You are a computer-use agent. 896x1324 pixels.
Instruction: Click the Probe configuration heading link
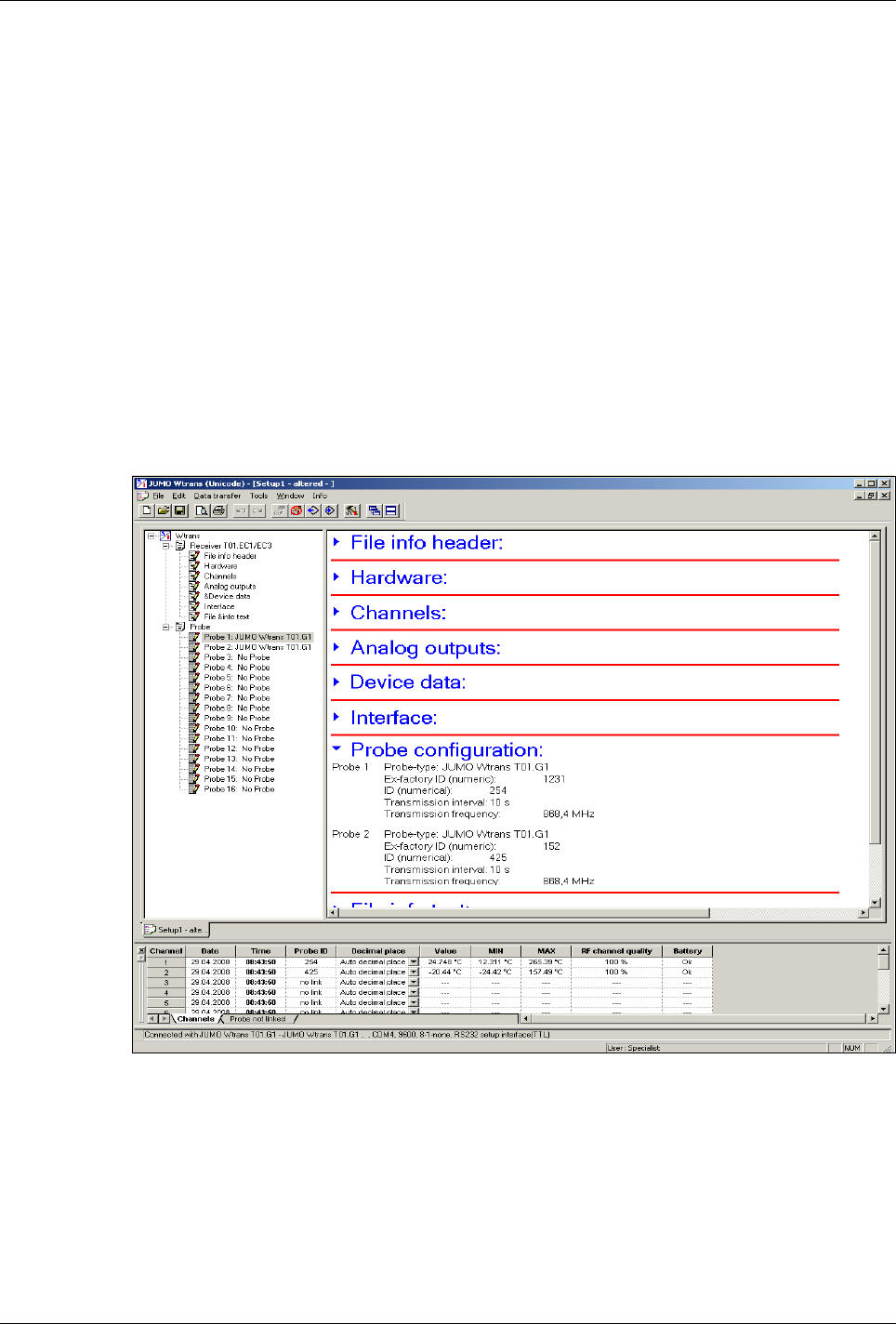[x=447, y=749]
